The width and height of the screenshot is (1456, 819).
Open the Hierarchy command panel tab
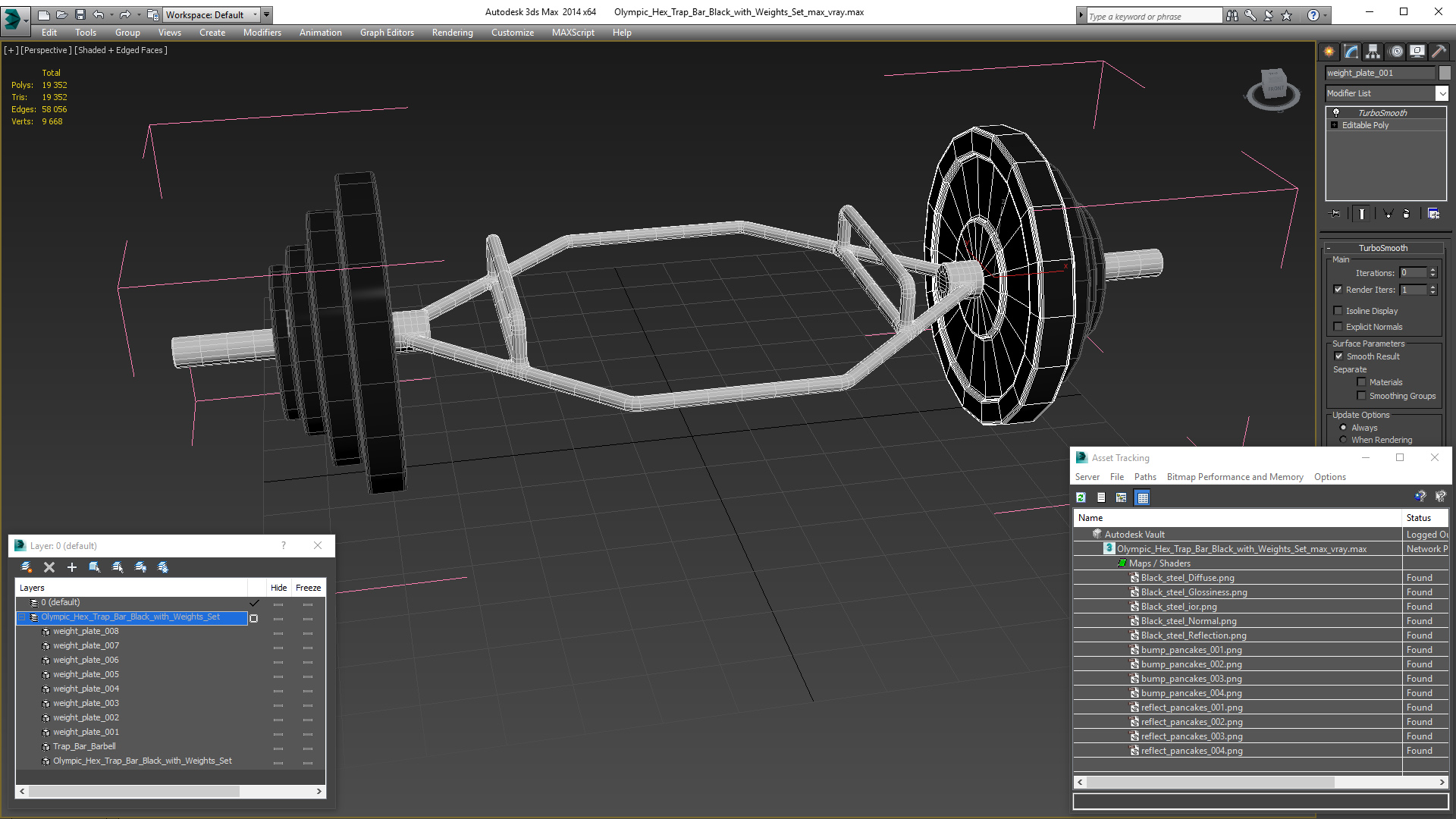(x=1373, y=52)
